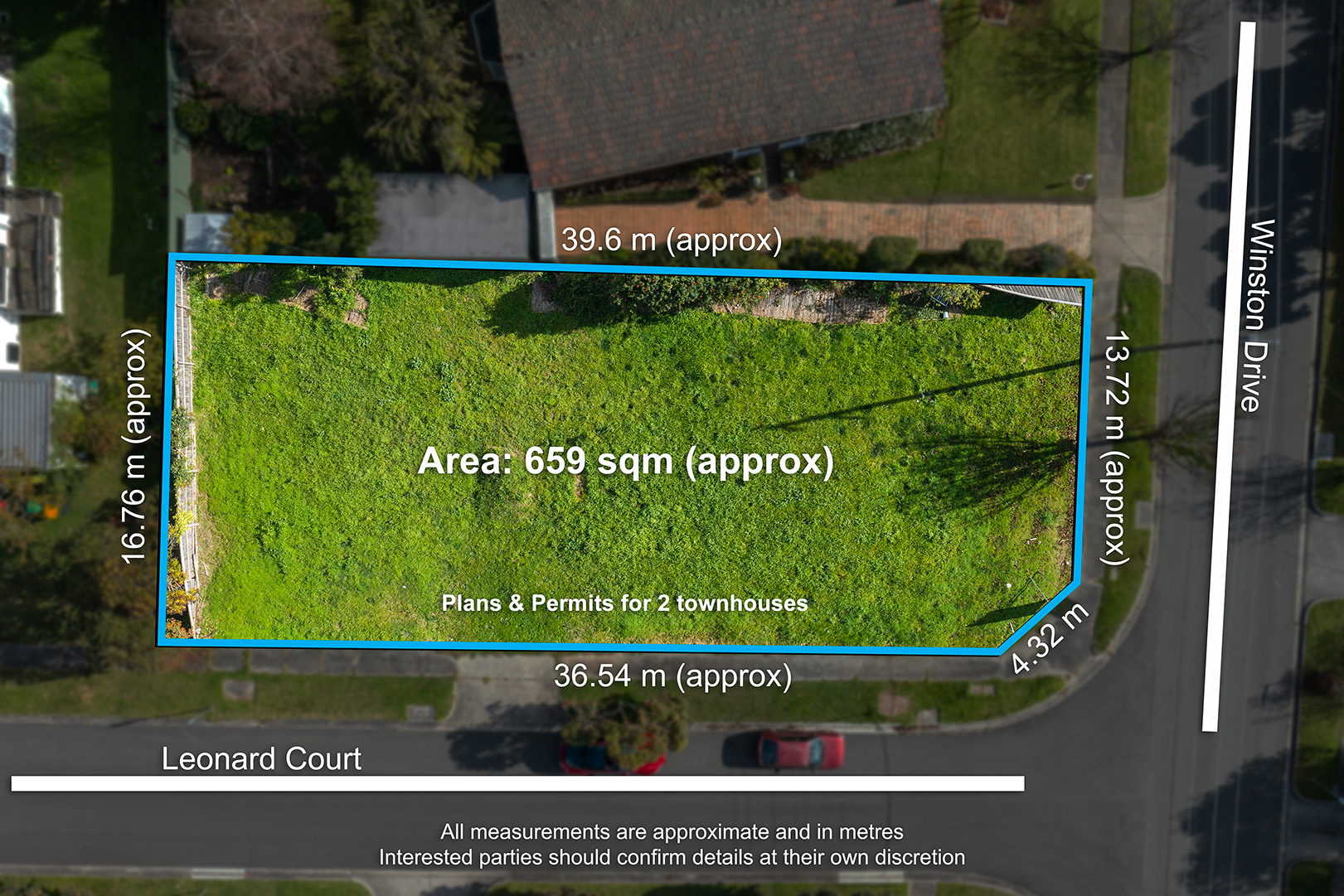Select the '4.32 m' corner splay measurement
The image size is (1344, 896).
coord(1050,639)
